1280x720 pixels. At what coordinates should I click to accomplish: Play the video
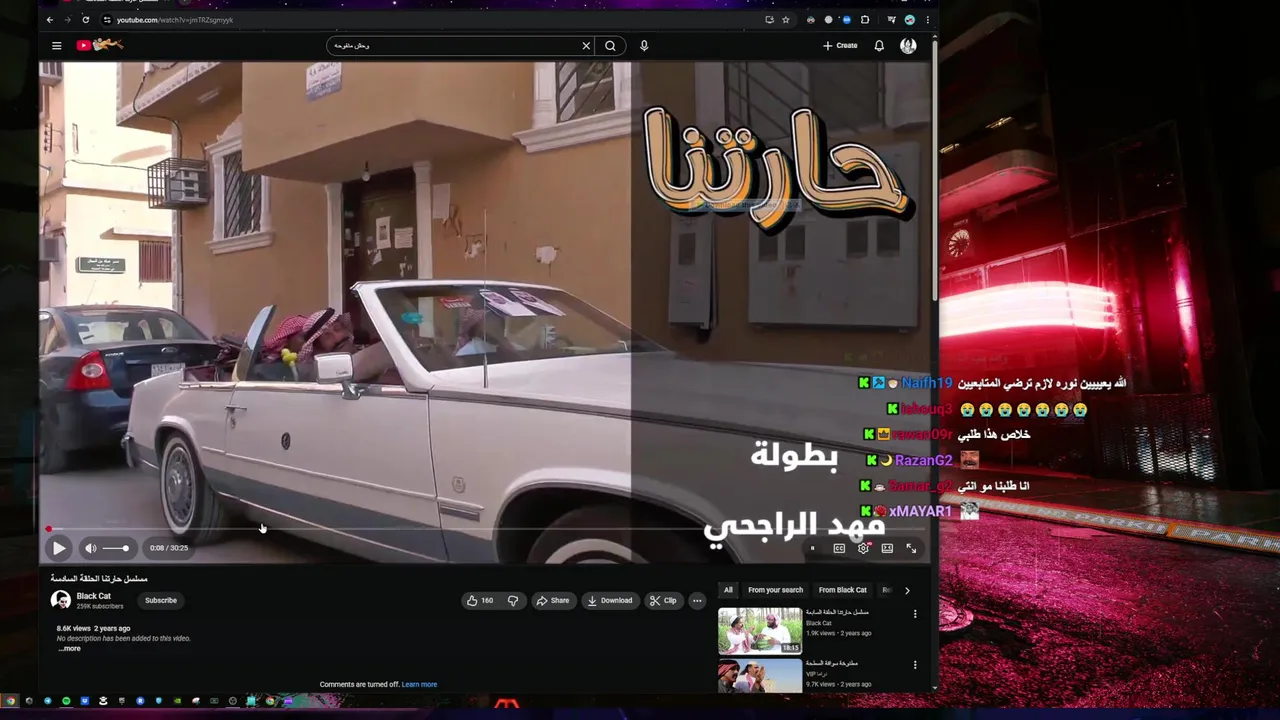click(59, 548)
